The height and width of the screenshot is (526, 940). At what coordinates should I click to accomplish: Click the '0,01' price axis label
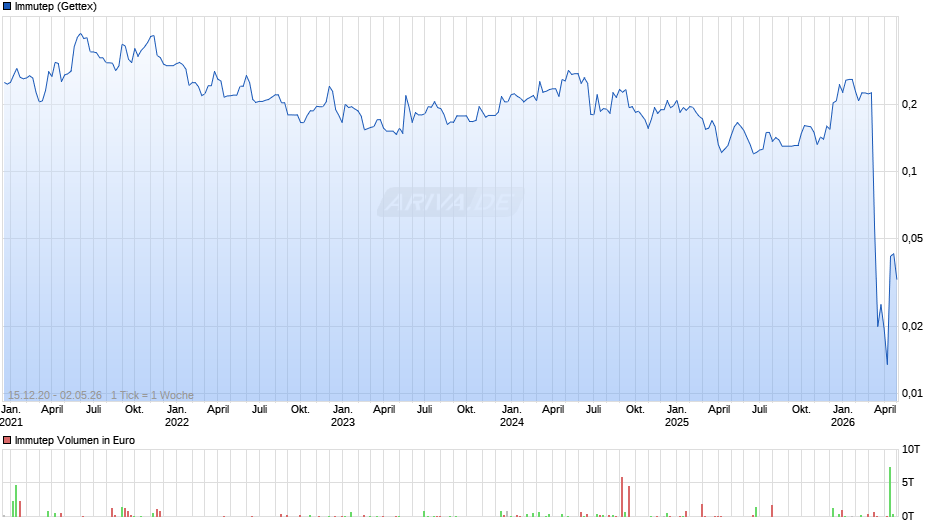[x=912, y=393]
